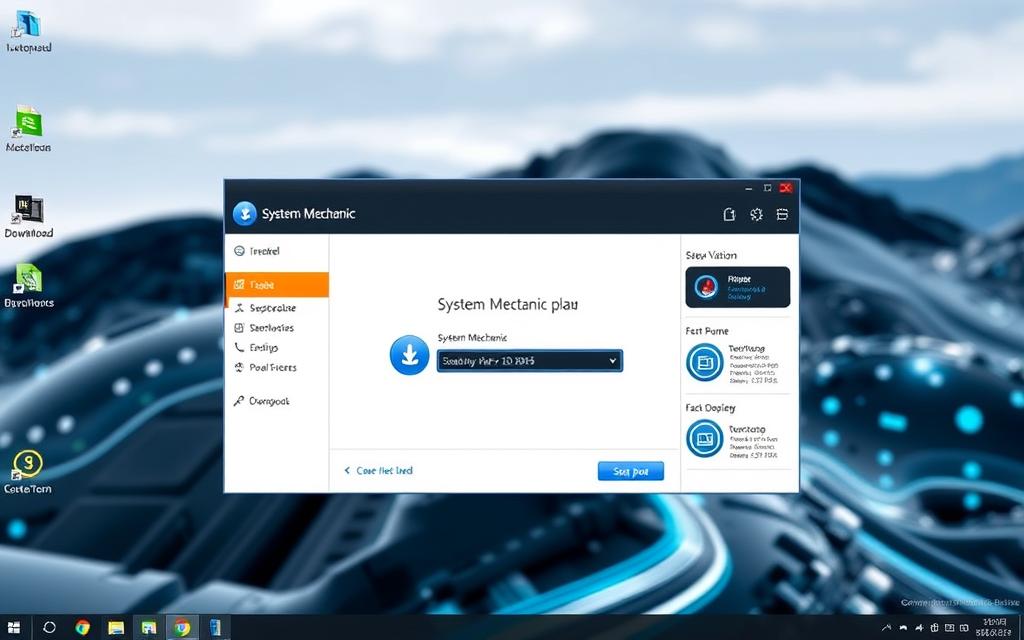The width and height of the screenshot is (1024, 640).
Task: Click the round icon under Fact Pome
Action: click(x=705, y=362)
